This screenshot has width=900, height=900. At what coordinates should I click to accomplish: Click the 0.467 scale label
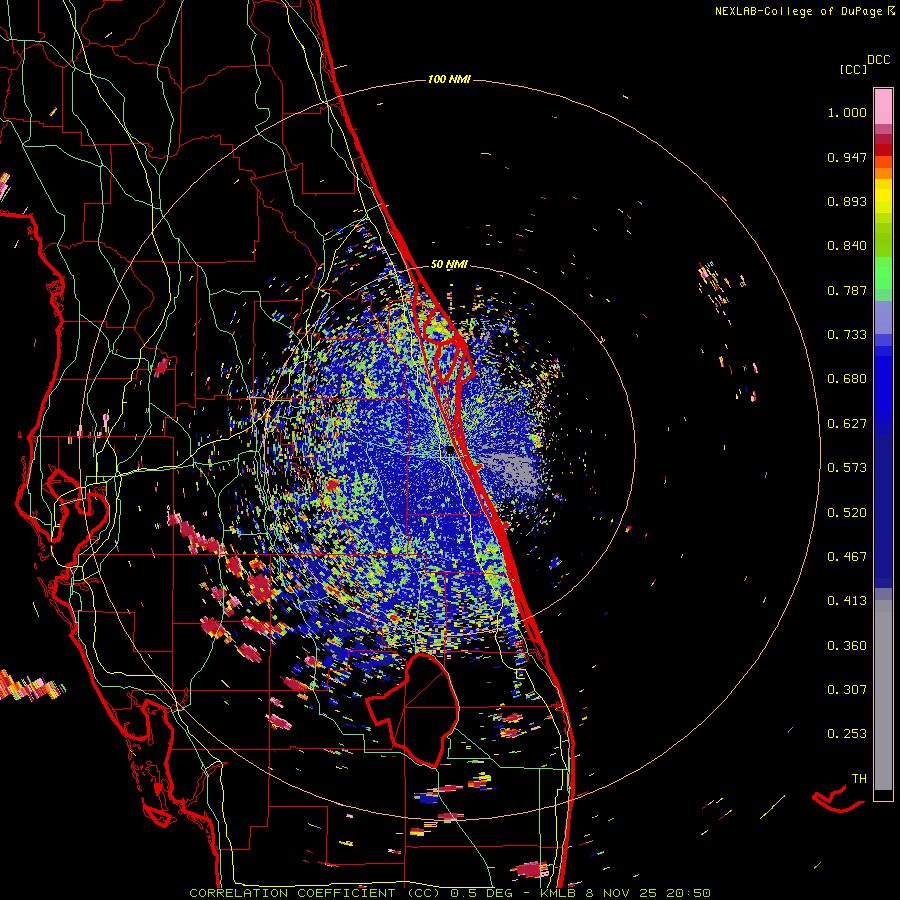(x=847, y=557)
